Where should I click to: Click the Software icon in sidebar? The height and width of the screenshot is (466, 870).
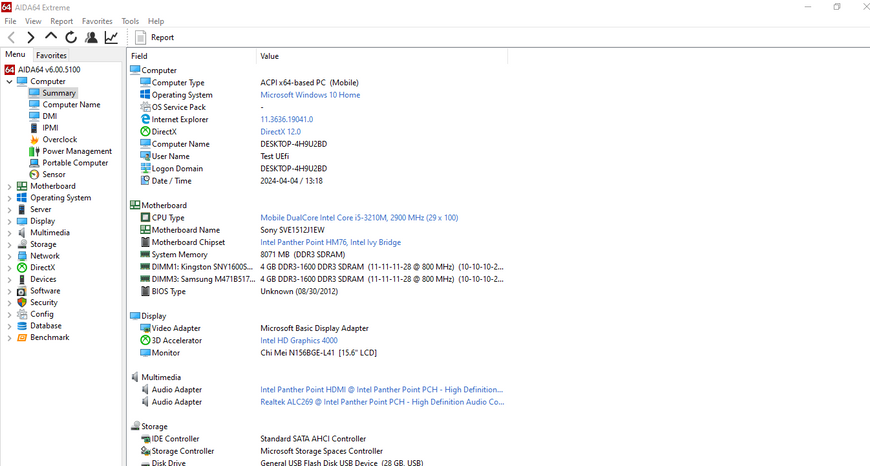(22, 291)
